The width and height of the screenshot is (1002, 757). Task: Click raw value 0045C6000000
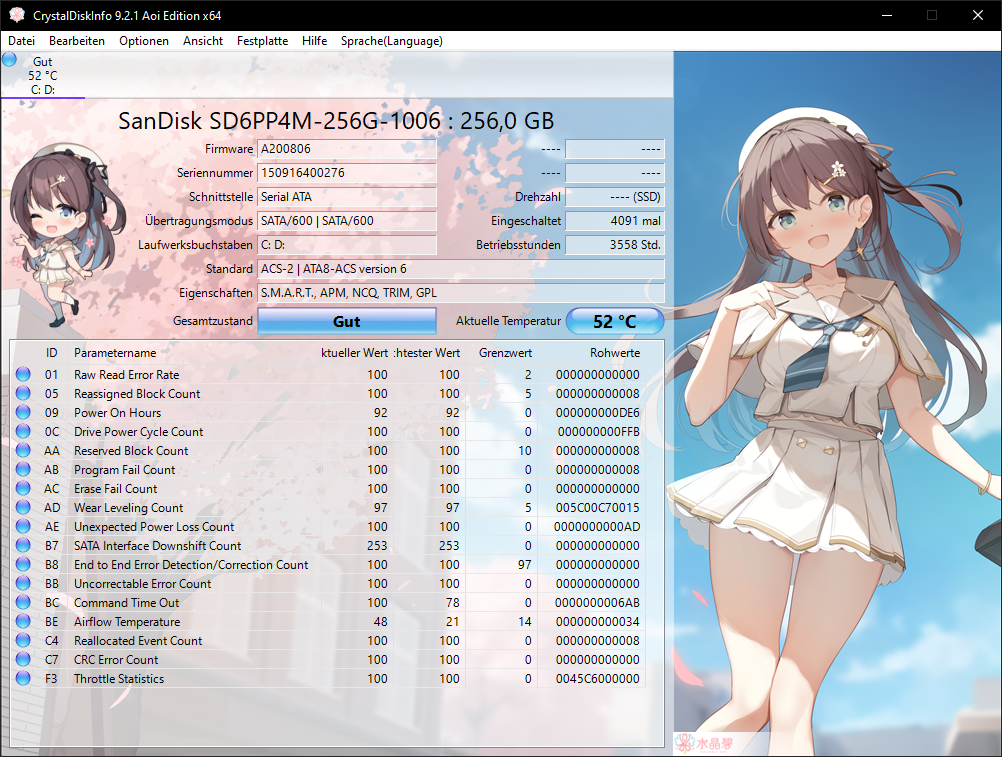click(597, 678)
